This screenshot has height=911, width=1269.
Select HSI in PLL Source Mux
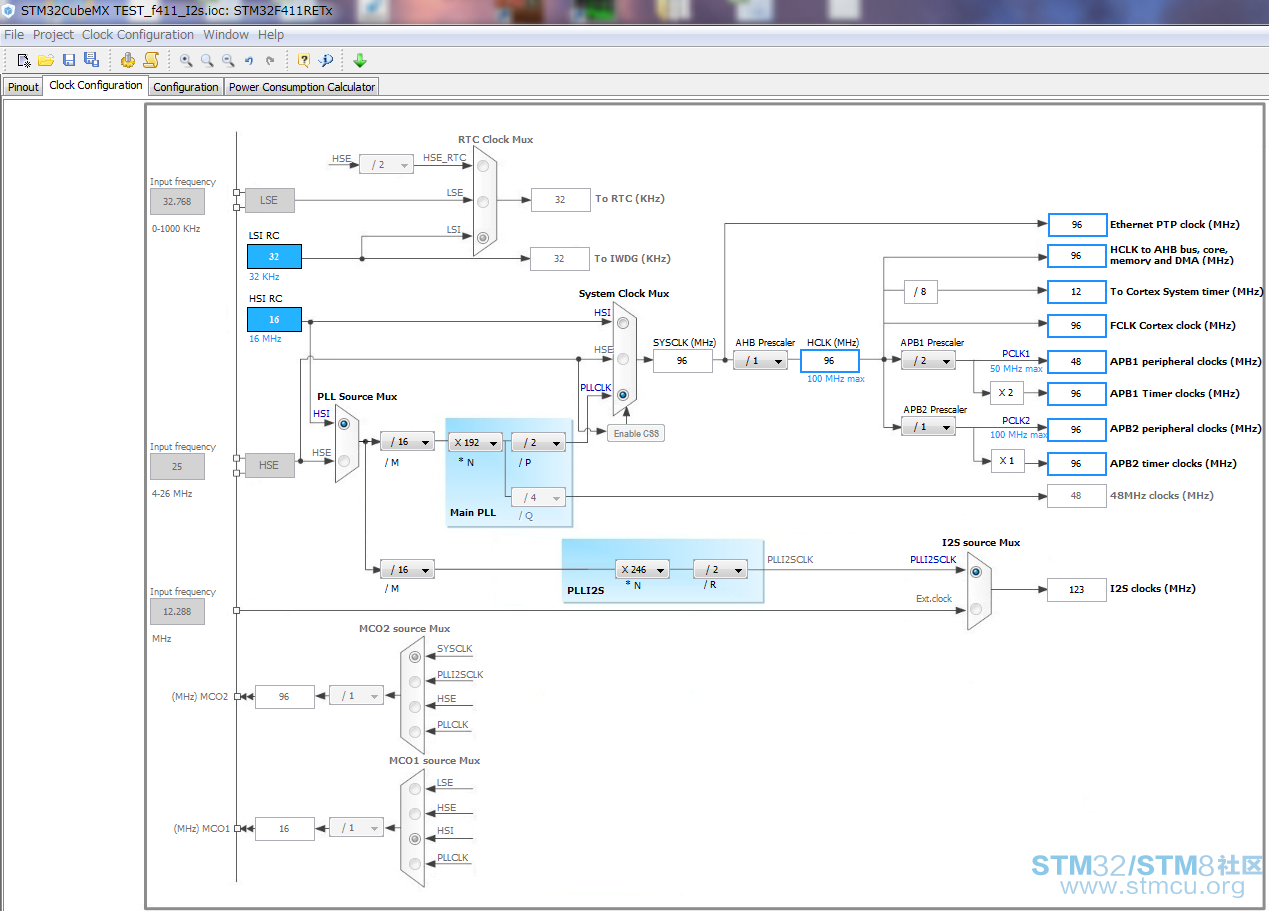(x=344, y=424)
